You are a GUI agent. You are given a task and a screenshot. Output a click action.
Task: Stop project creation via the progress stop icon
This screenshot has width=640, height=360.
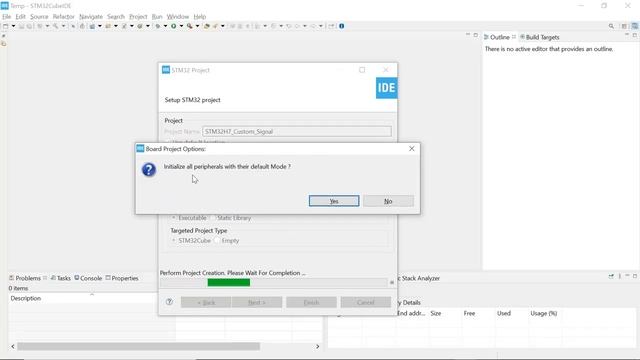pos(392,282)
